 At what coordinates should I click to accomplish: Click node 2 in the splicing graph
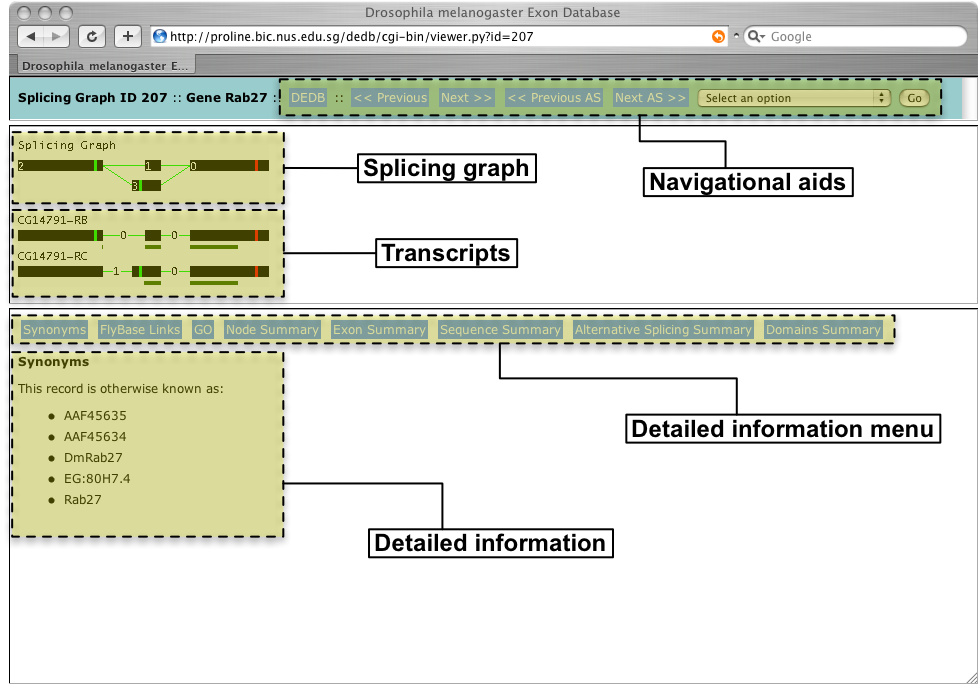tap(60, 166)
